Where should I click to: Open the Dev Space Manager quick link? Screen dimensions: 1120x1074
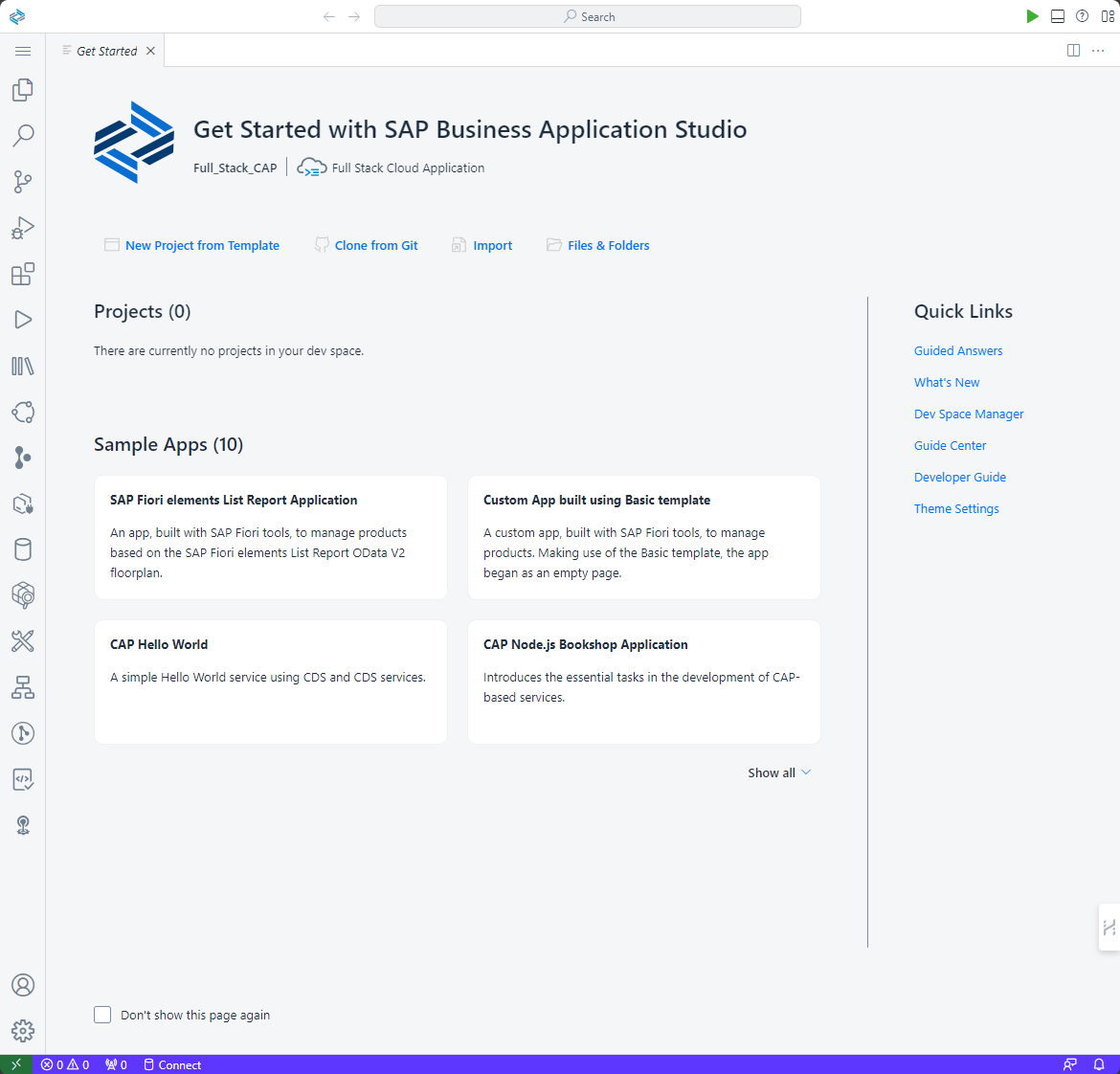969,414
